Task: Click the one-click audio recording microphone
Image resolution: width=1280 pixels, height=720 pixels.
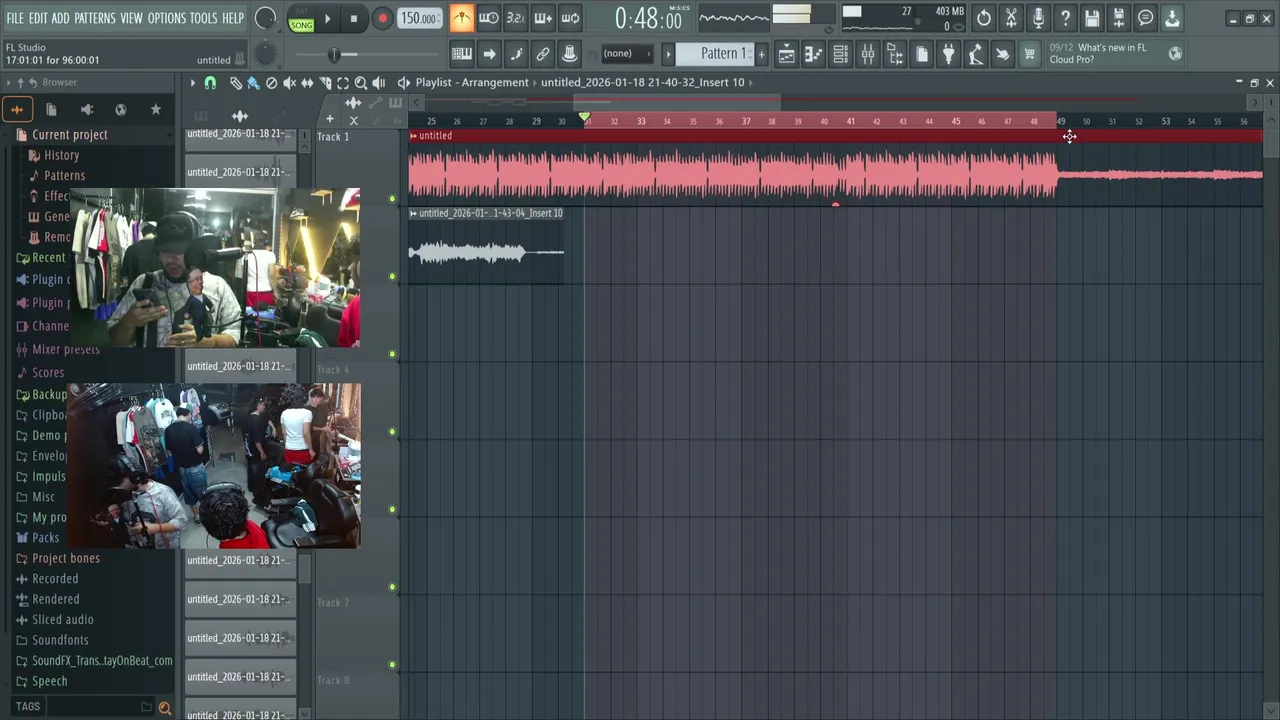Action: 1038,18
